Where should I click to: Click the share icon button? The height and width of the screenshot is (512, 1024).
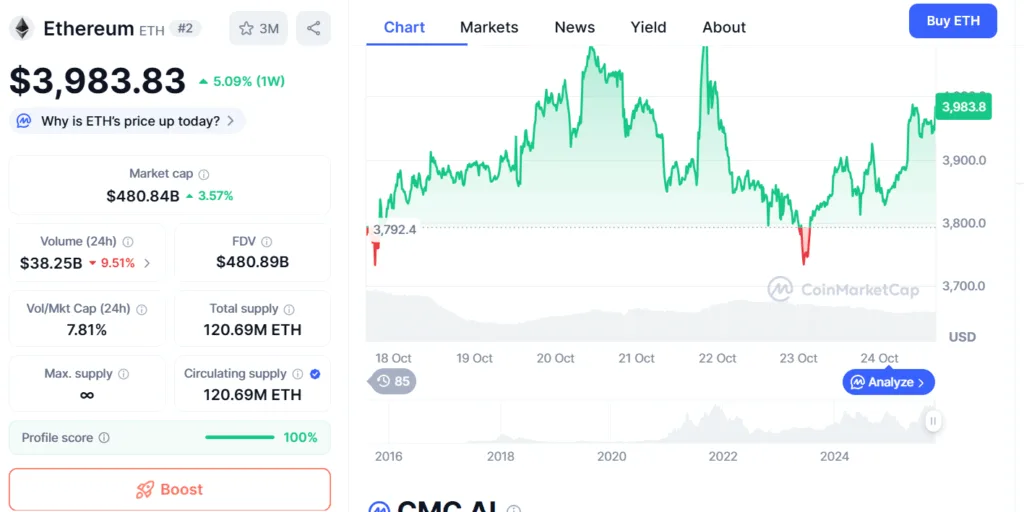click(x=314, y=28)
